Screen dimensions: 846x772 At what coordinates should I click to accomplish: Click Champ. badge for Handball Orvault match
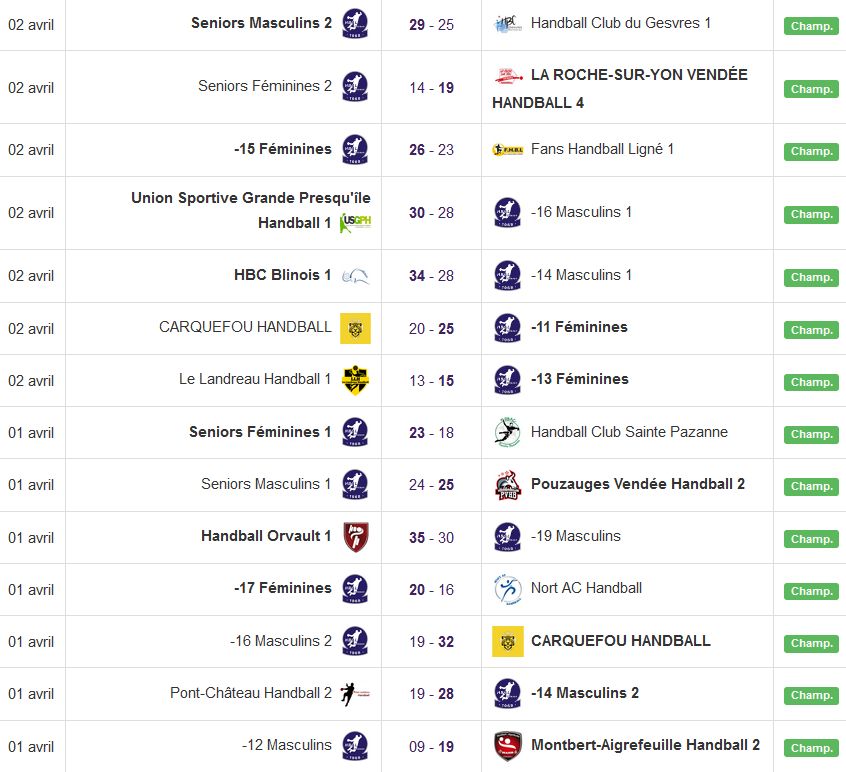811,539
